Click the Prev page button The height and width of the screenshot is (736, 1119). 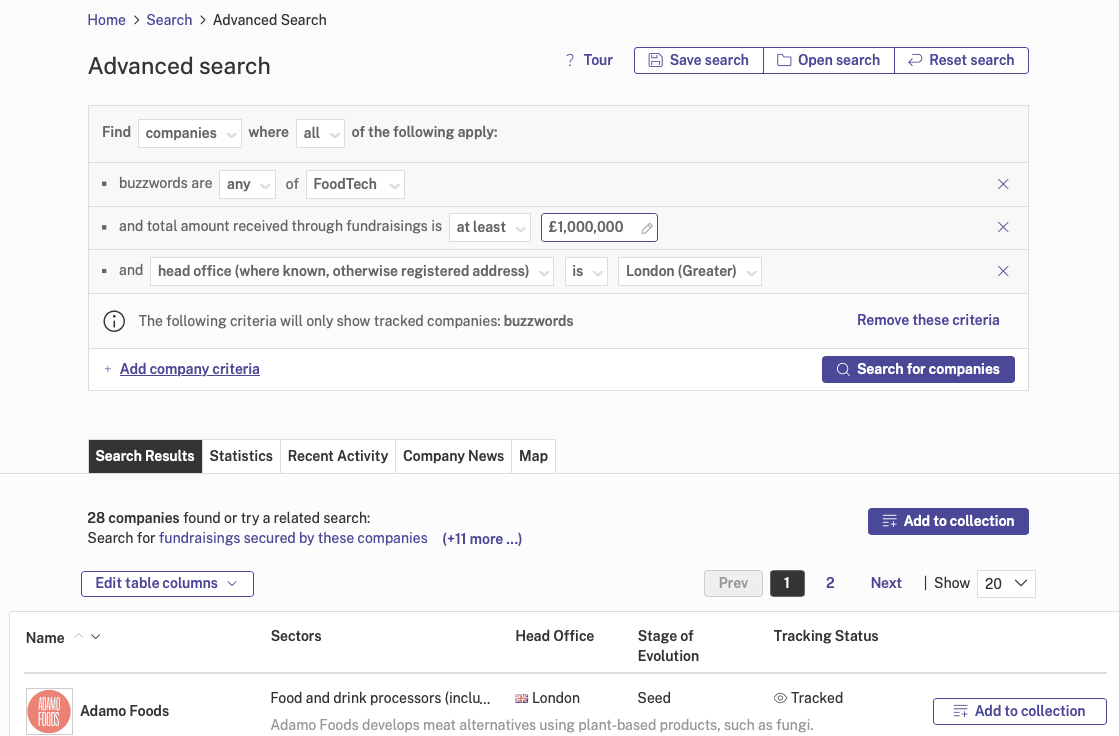point(733,583)
